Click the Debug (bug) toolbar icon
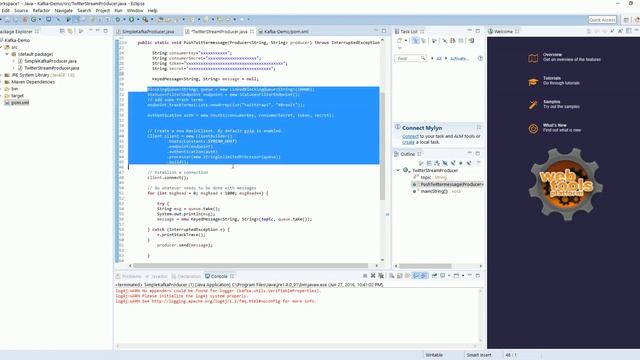The width and height of the screenshot is (640, 360). point(118,19)
